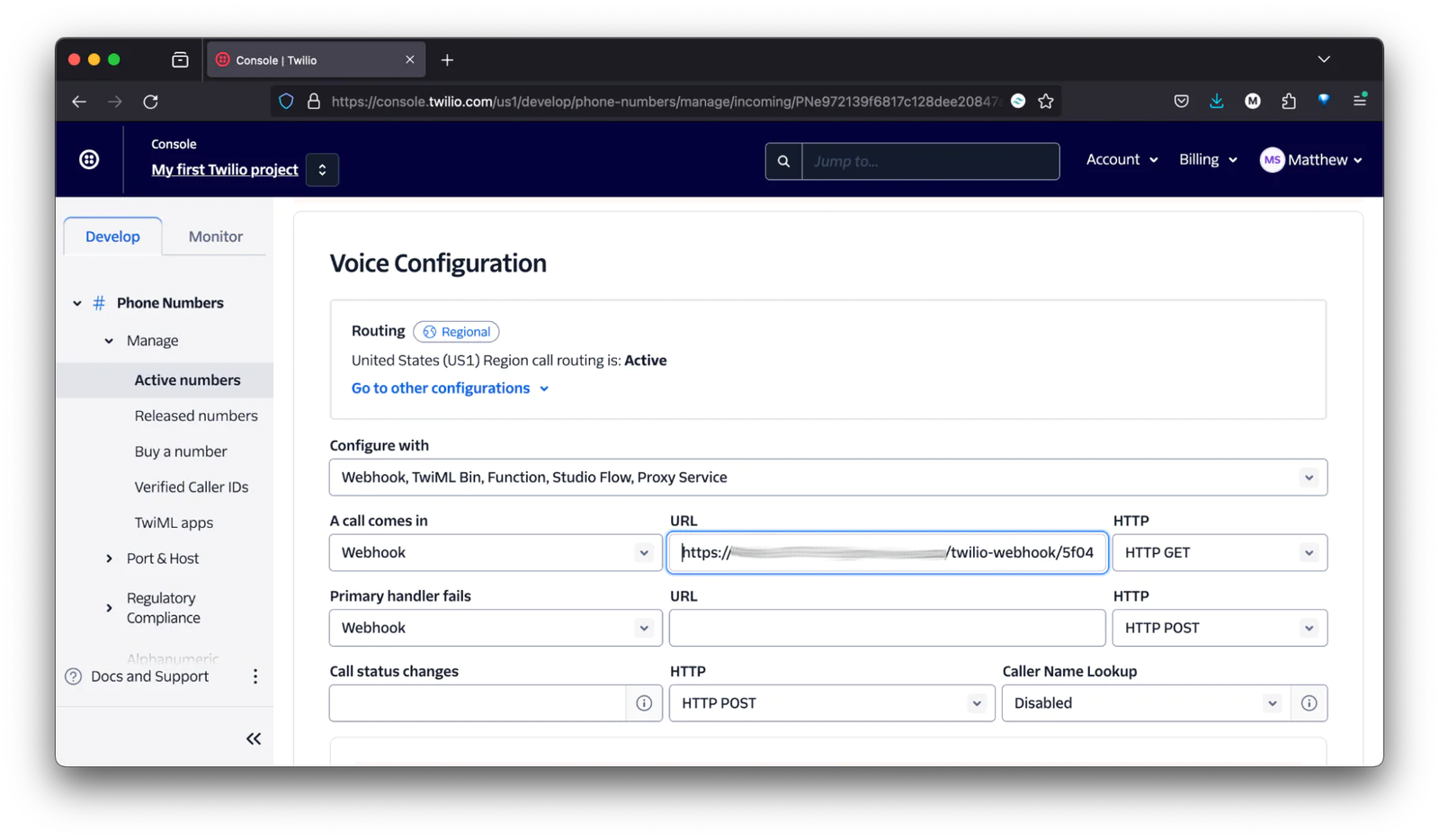Reload the page
This screenshot has width=1439, height=840.
150,102
